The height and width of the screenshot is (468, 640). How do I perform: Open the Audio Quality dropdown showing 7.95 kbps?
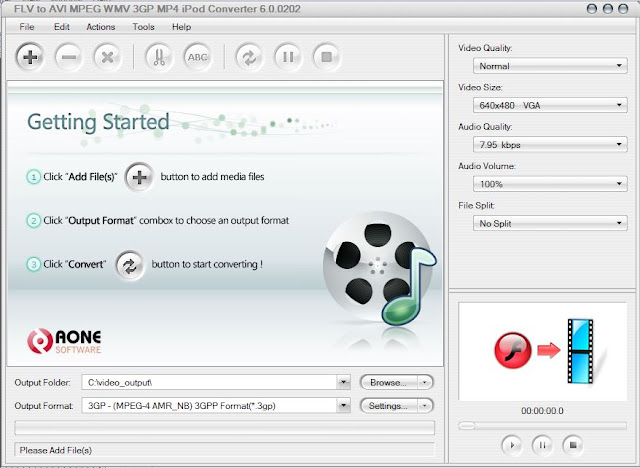[550, 144]
